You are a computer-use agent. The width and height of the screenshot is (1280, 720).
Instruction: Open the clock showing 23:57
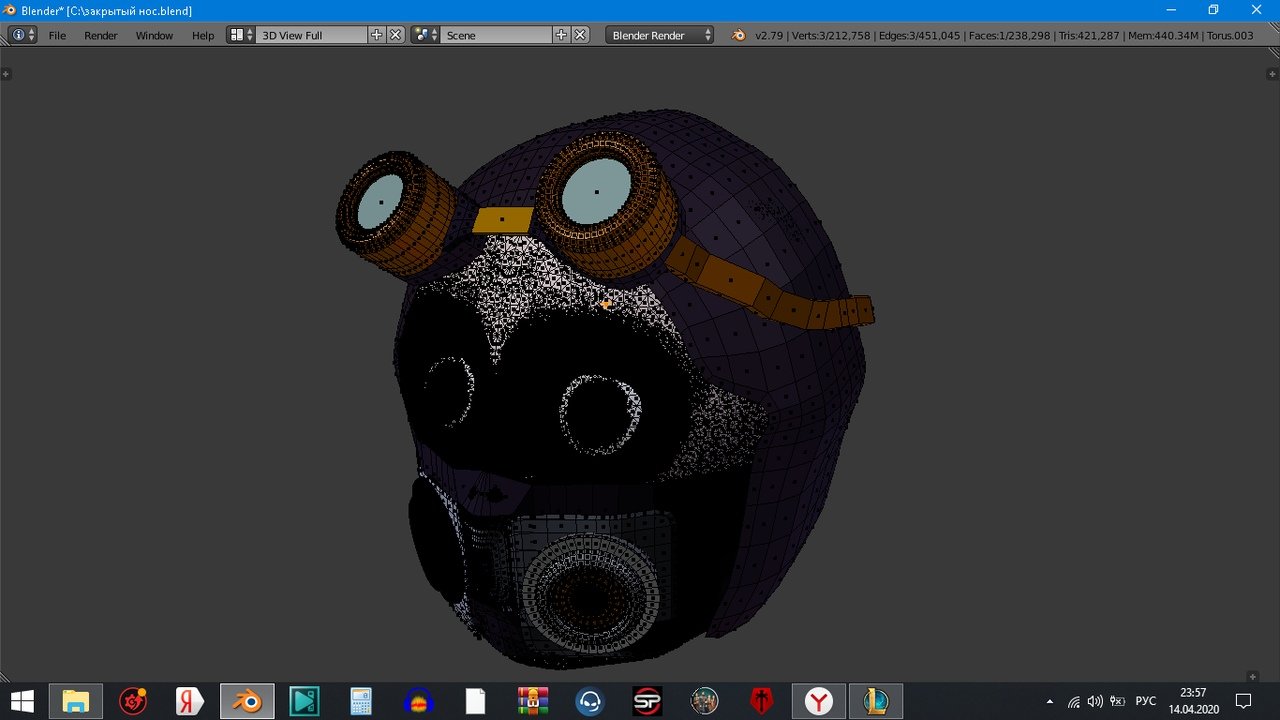[1193, 701]
